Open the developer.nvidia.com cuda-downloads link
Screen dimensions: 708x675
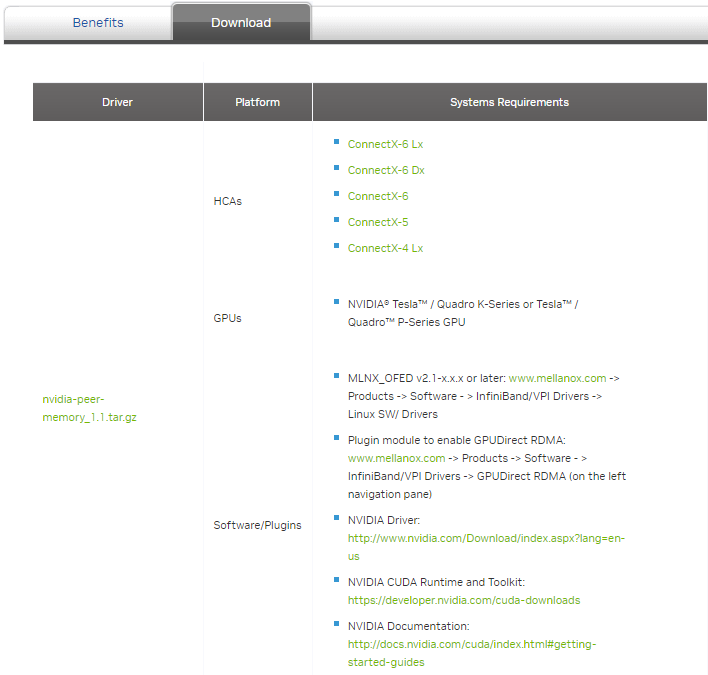[464, 600]
